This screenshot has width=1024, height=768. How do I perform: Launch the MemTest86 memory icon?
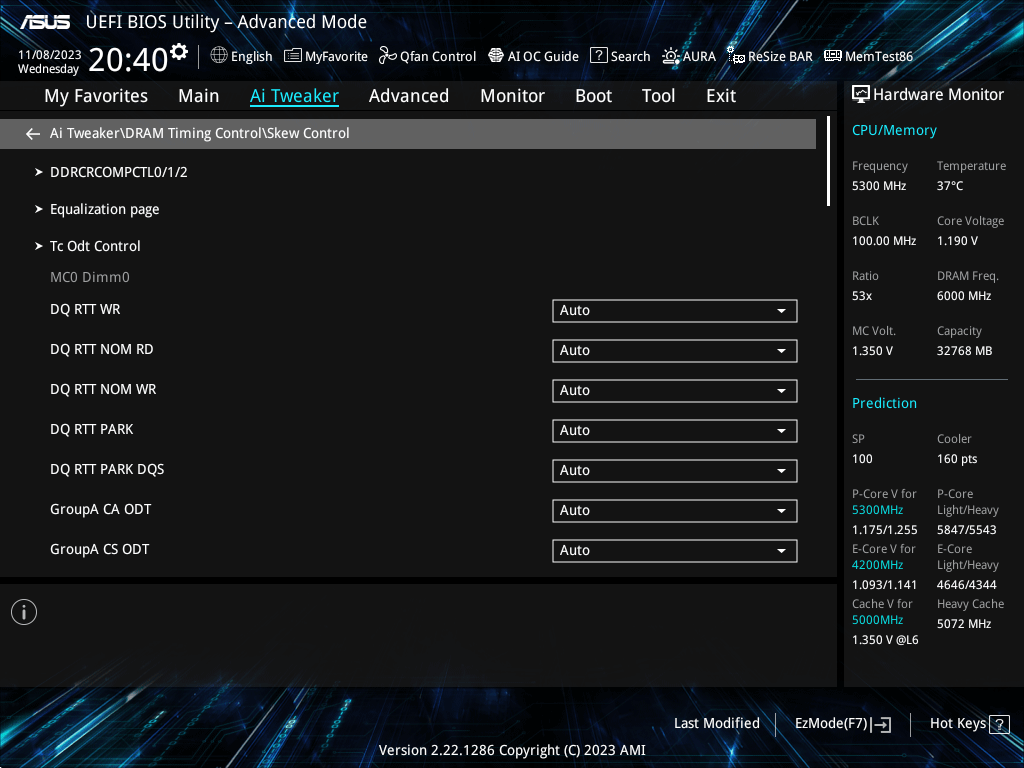coord(833,56)
